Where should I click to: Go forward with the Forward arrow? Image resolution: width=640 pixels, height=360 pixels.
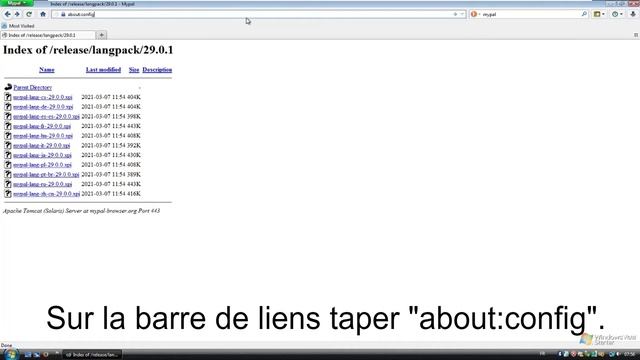click(17, 14)
